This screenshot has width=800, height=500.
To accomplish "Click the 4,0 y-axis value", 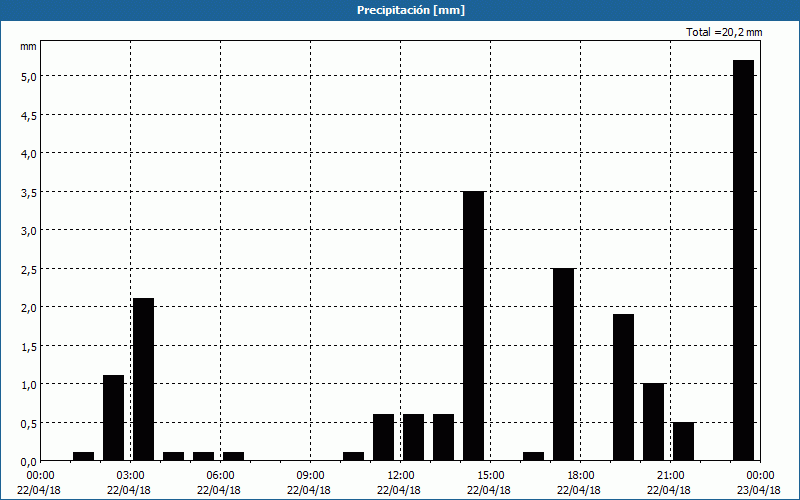I will click(28, 154).
